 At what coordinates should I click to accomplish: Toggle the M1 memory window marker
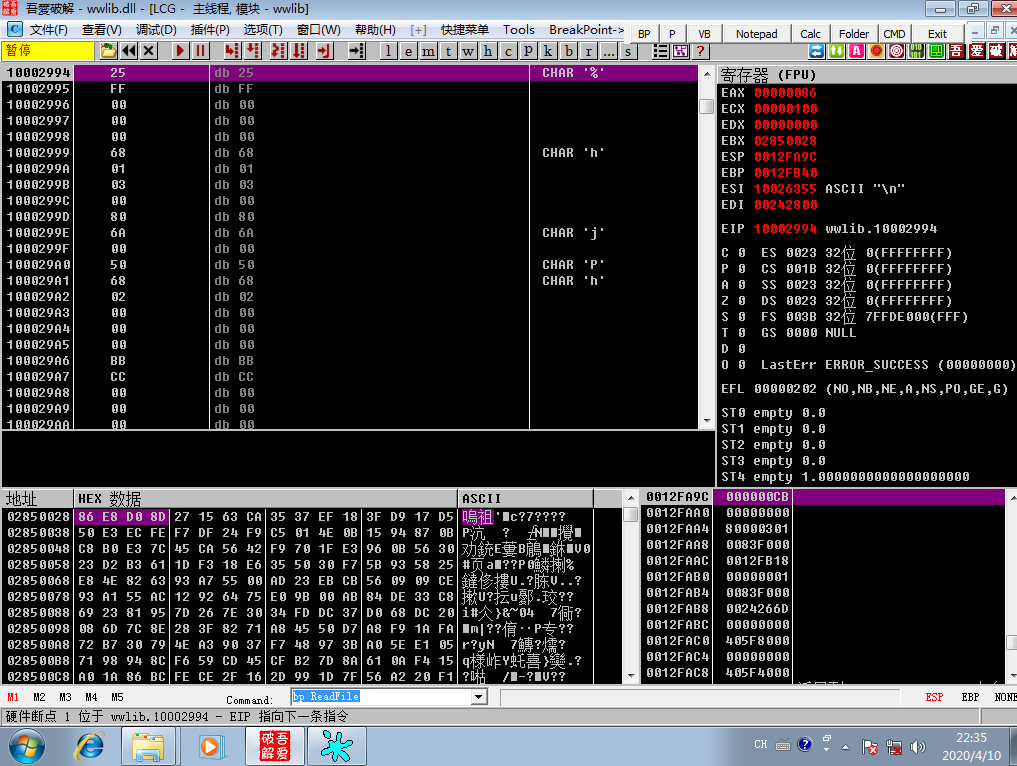click(x=13, y=697)
